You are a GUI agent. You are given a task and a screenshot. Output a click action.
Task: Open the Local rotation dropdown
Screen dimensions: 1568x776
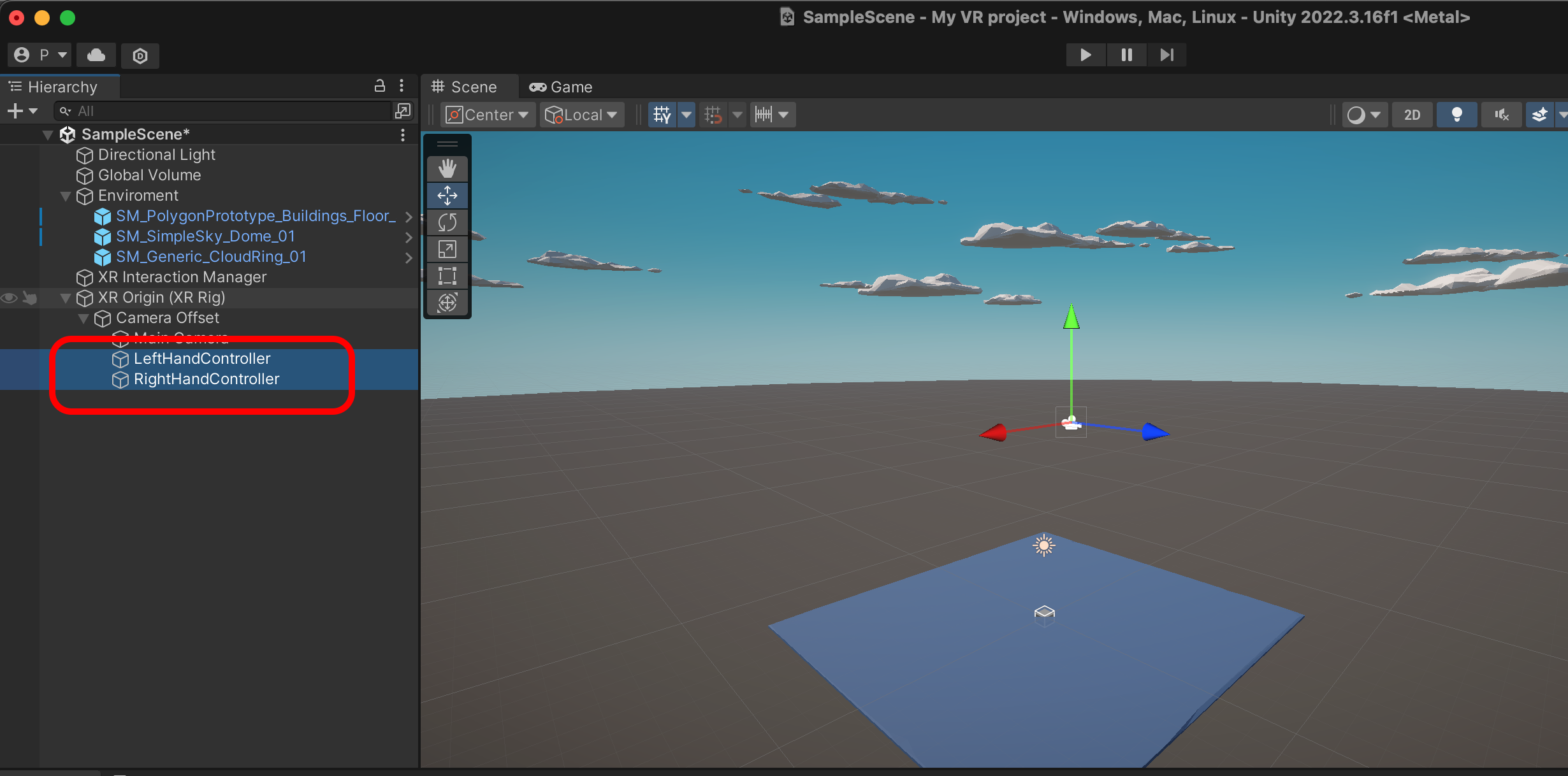[x=581, y=115]
